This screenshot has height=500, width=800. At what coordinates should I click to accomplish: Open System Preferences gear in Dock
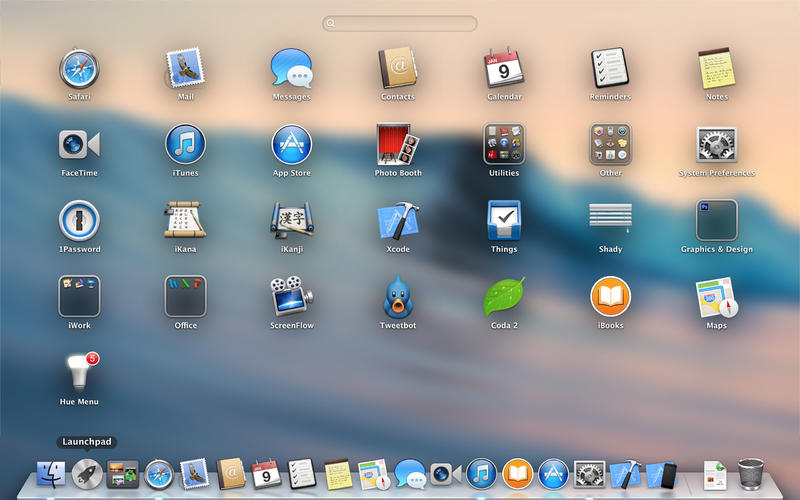(589, 474)
